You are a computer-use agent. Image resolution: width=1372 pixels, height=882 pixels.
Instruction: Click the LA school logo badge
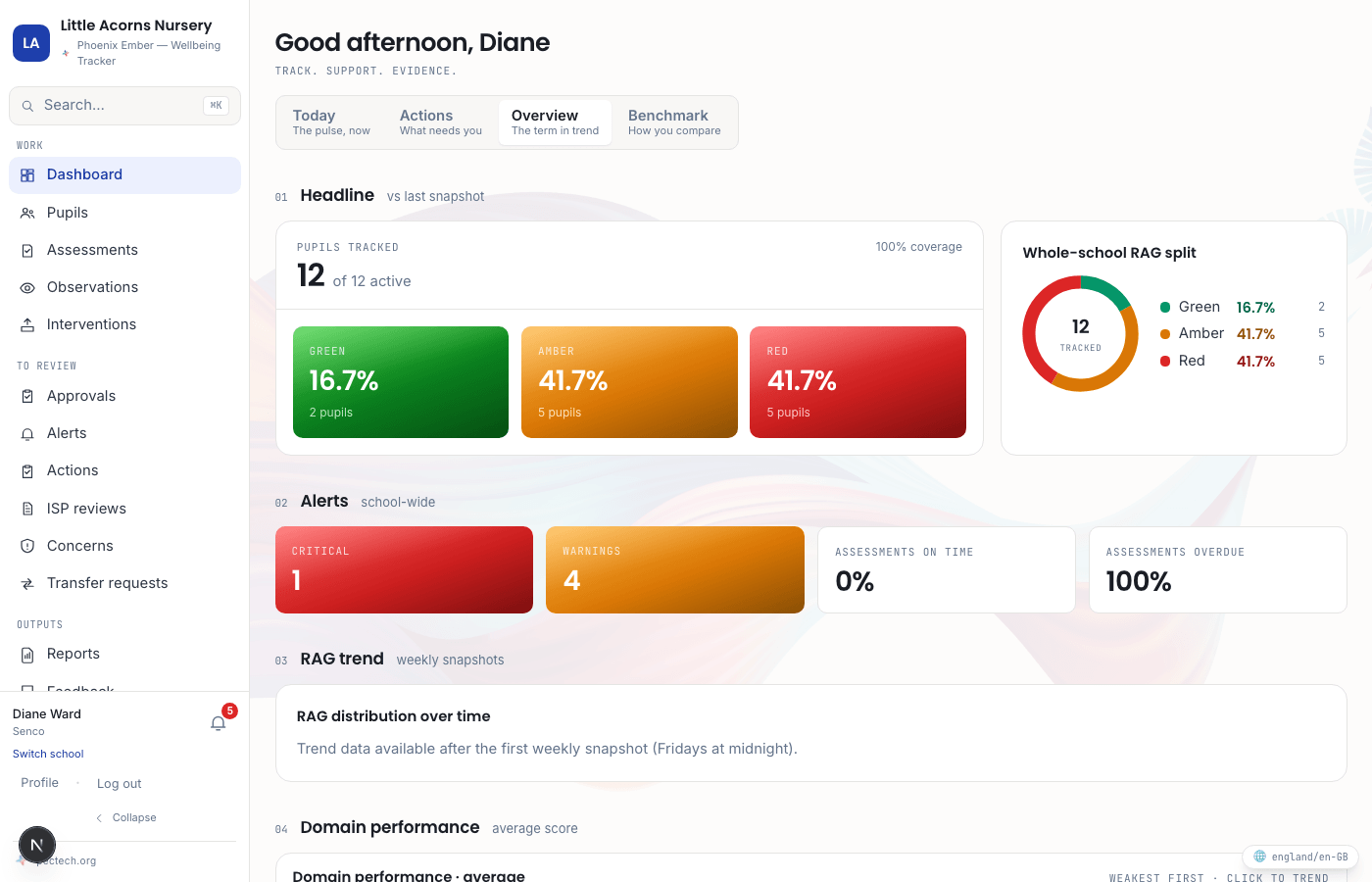(x=31, y=43)
